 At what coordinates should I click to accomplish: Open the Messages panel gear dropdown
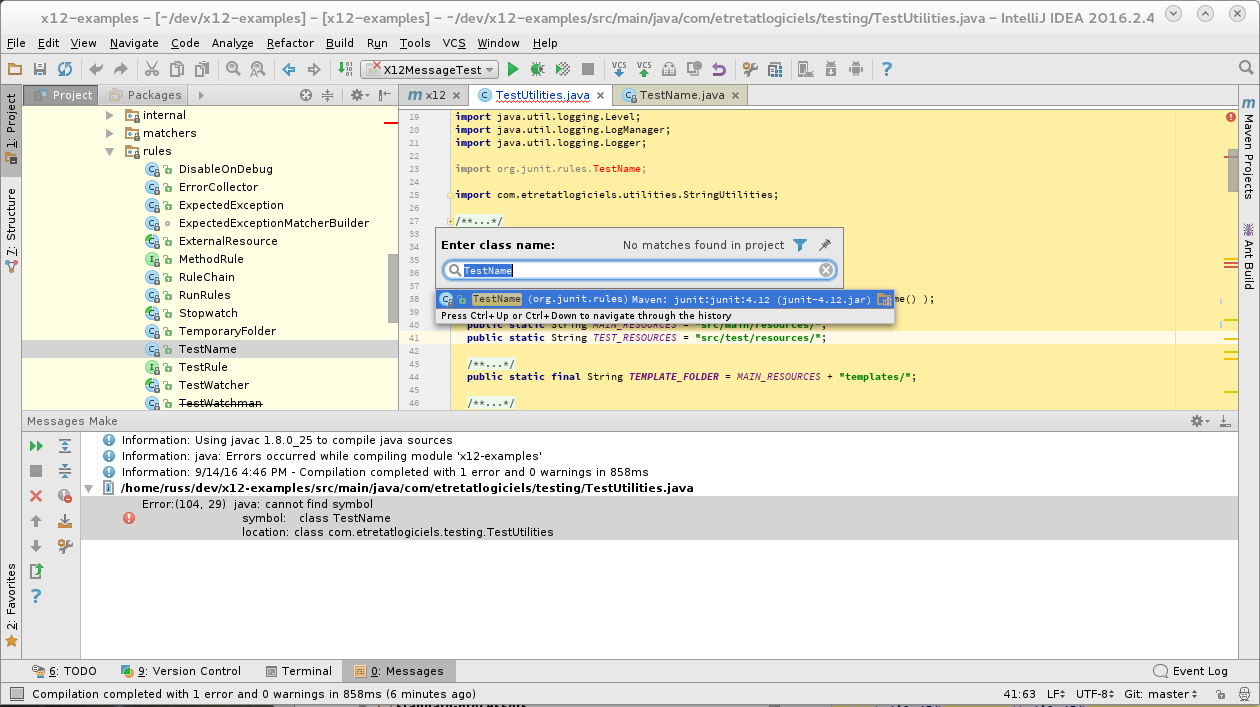coord(1200,421)
